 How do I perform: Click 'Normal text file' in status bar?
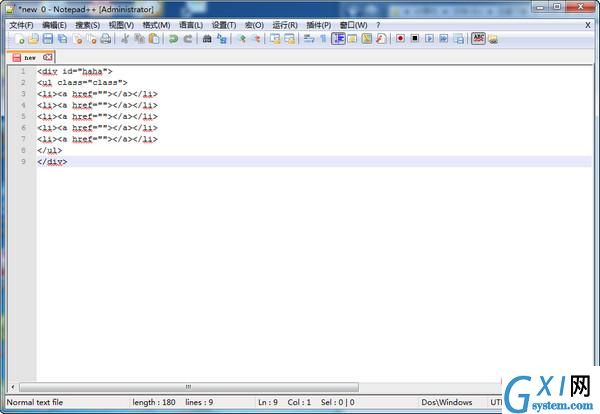pyautogui.click(x=35, y=403)
